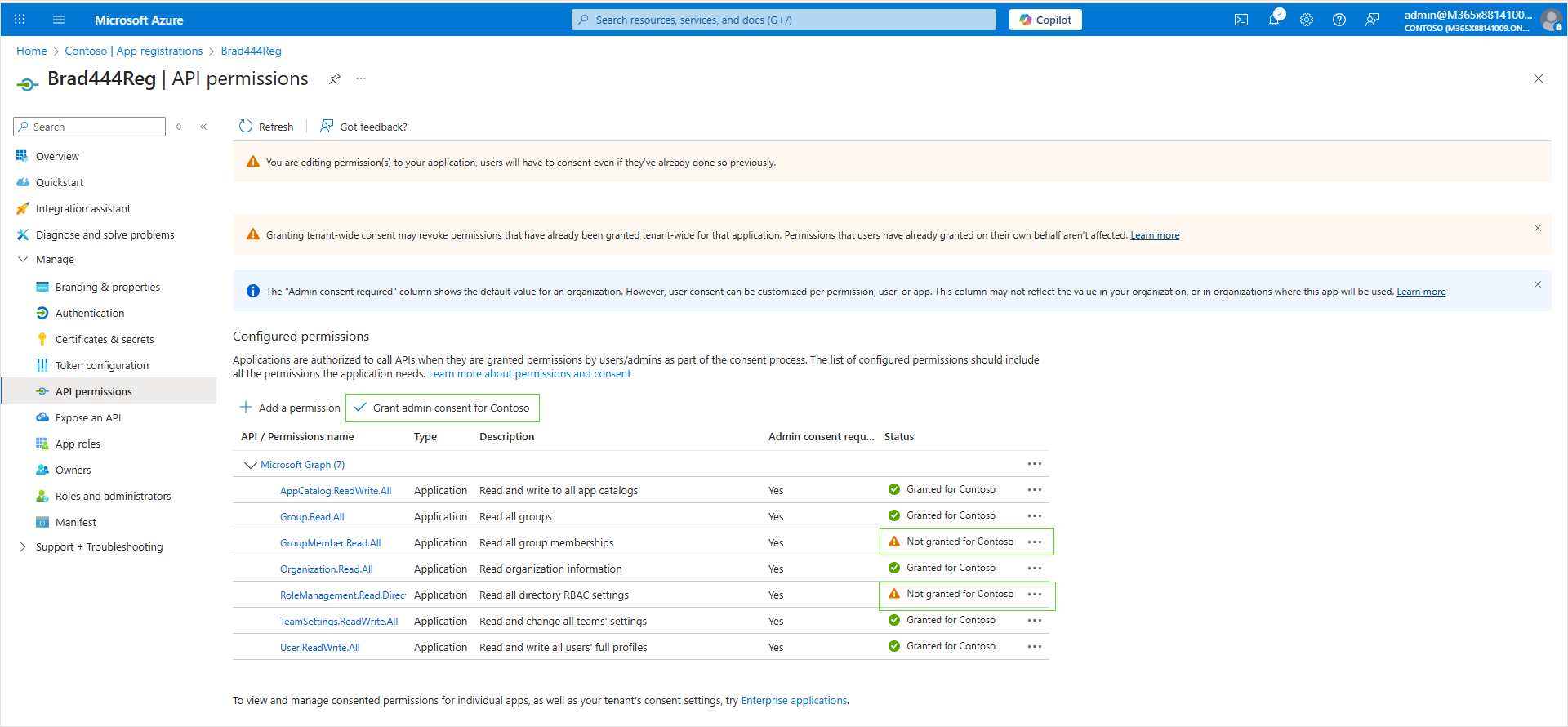The width and height of the screenshot is (1568, 727).
Task: Open the Cloud Shell icon in header
Action: (x=1241, y=20)
